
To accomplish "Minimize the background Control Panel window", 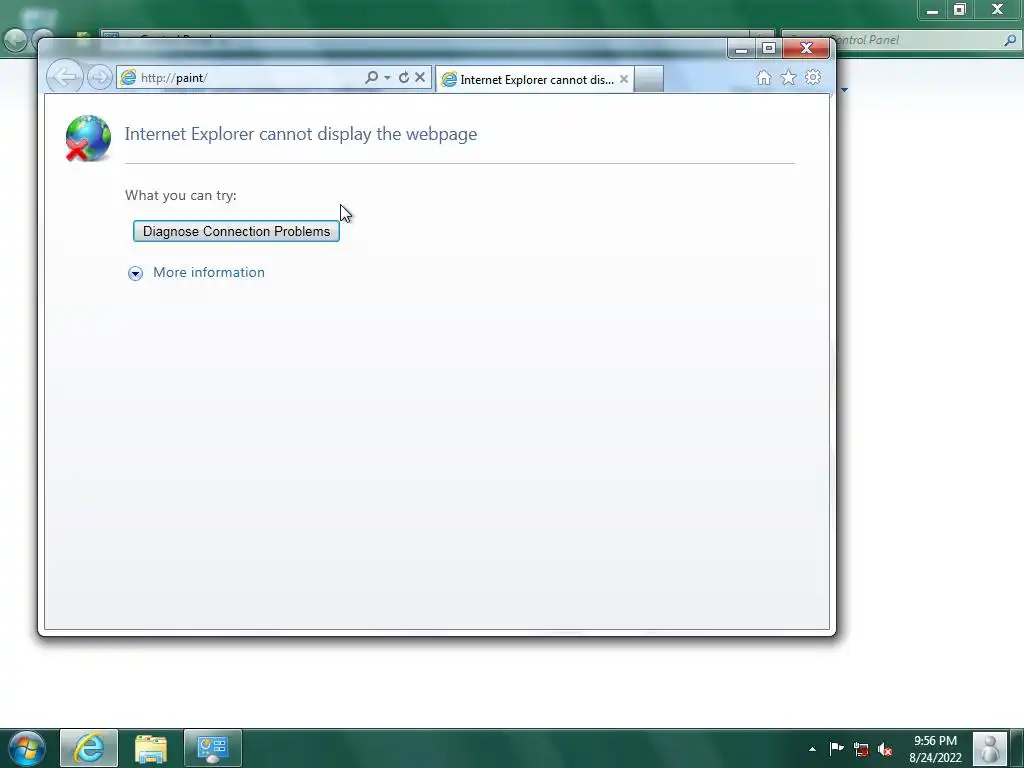I will point(932,10).
